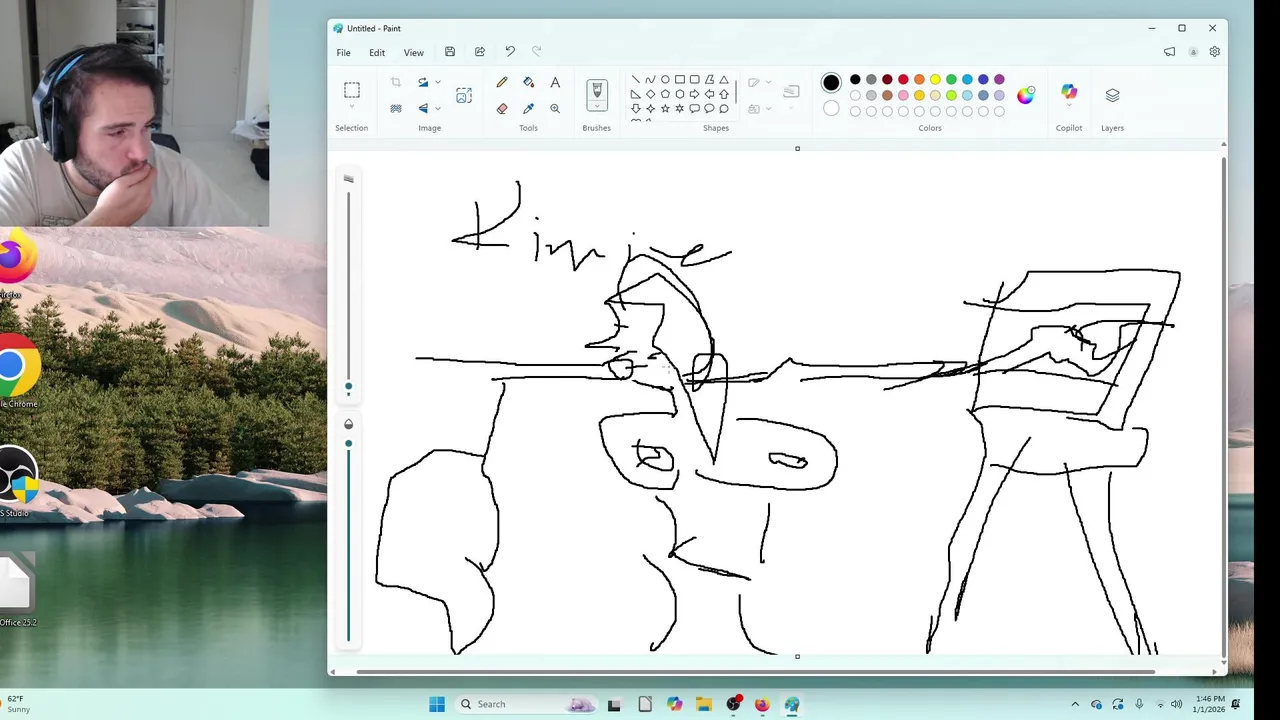The image size is (1280, 720).
Task: Click the rectangular Selection tool
Action: (352, 90)
